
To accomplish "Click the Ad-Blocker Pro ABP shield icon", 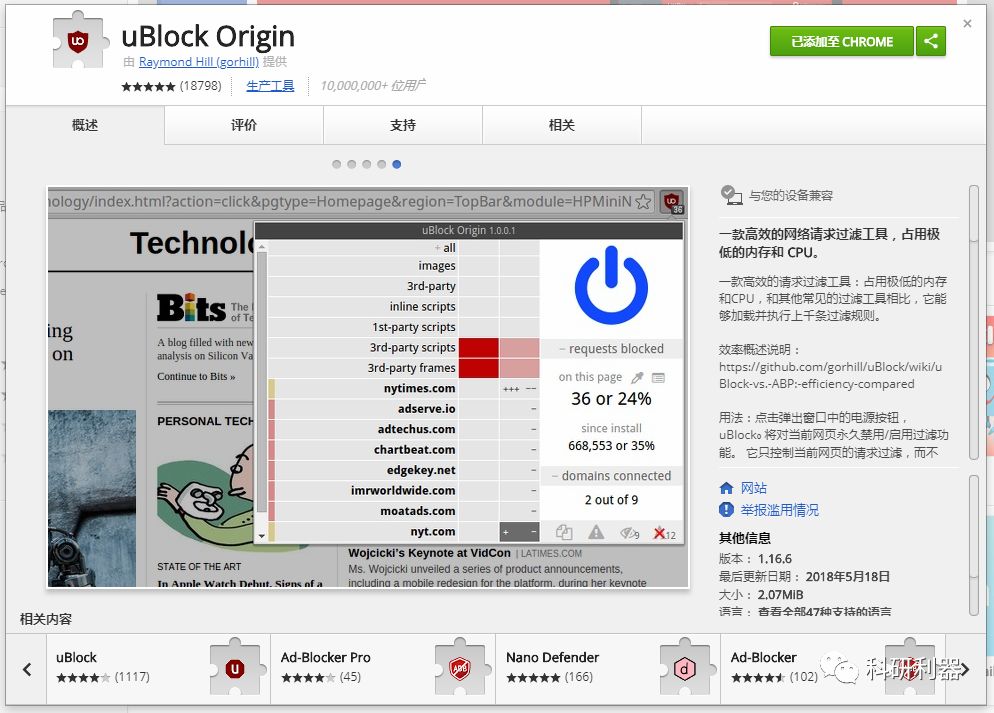I will tap(460, 668).
